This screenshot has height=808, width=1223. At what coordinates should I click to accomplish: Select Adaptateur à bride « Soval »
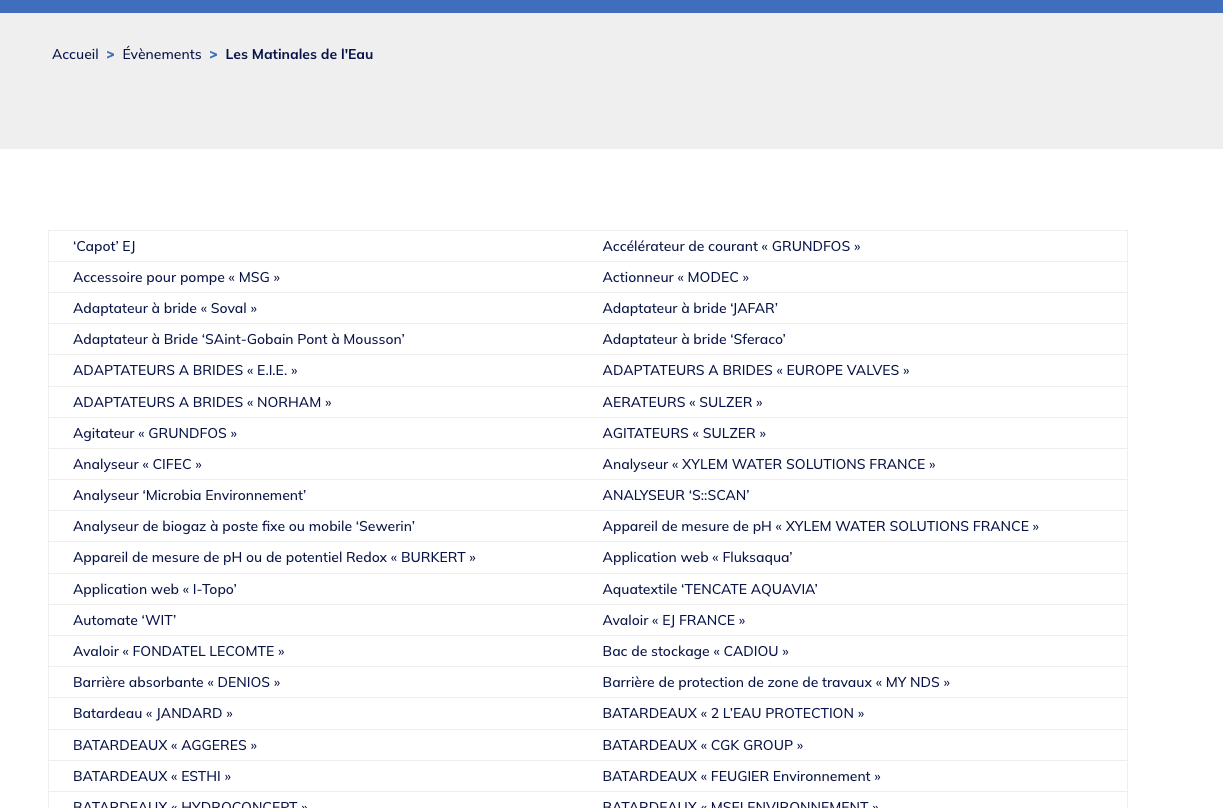tap(165, 308)
